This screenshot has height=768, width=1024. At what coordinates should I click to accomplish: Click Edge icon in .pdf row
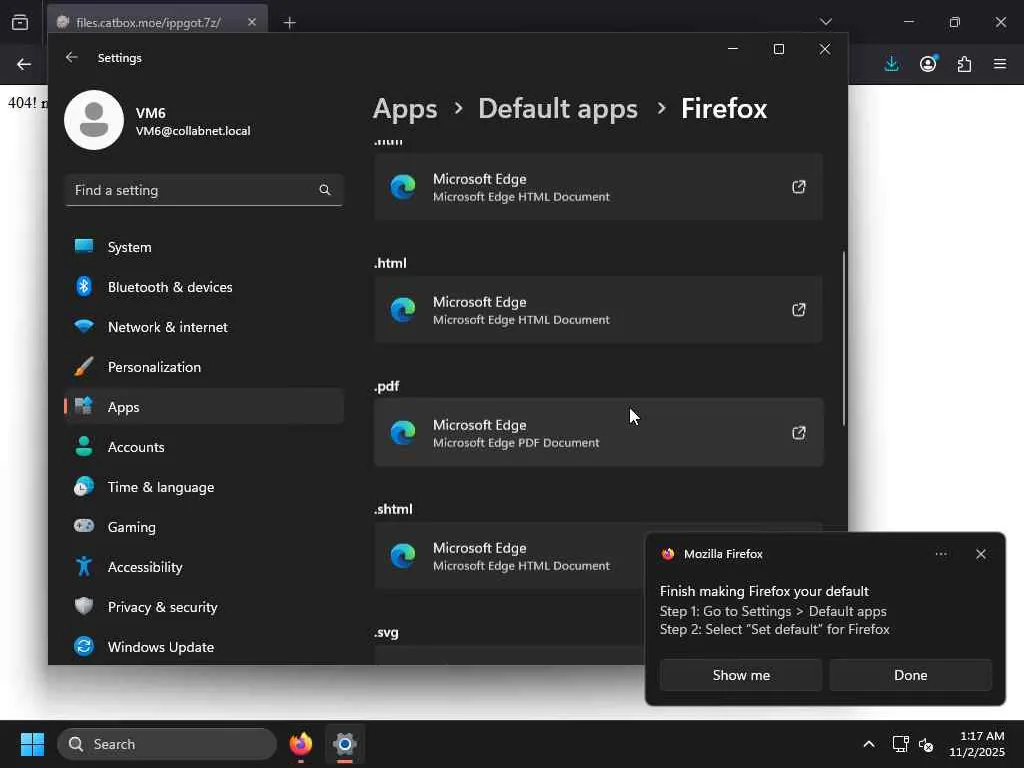pyautogui.click(x=403, y=432)
